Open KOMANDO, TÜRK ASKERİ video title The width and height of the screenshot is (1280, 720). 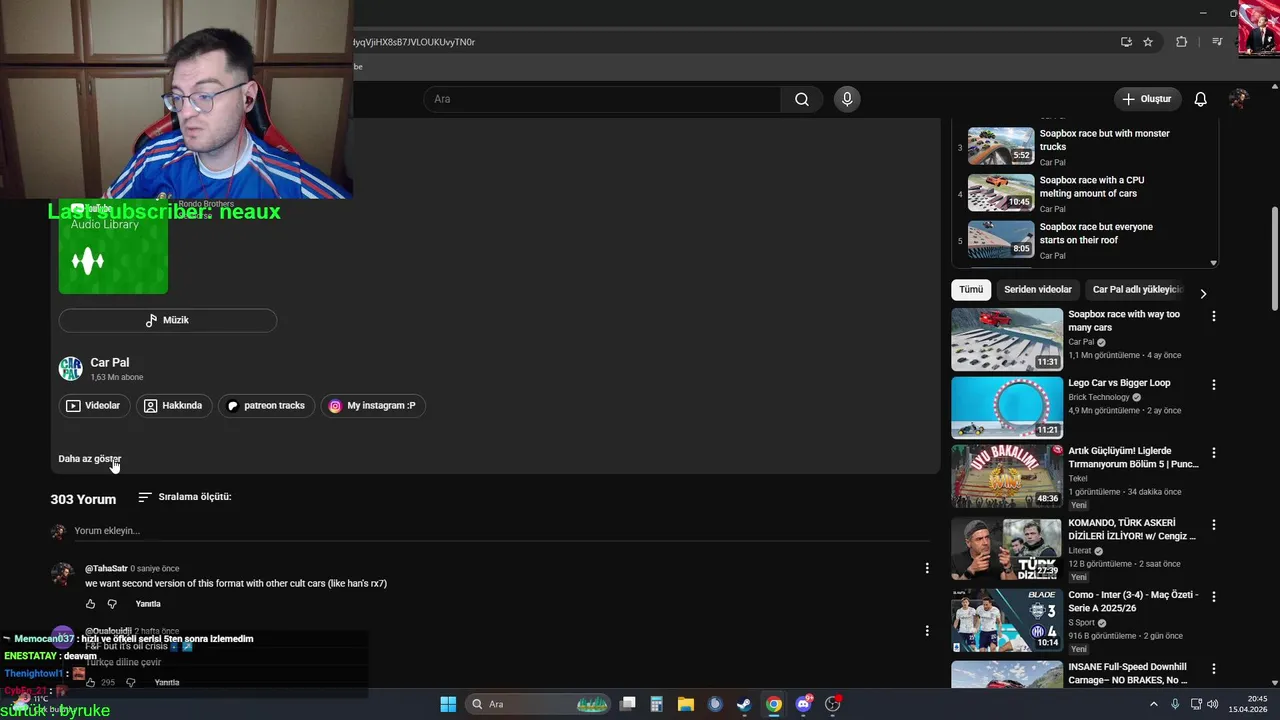(x=1132, y=530)
